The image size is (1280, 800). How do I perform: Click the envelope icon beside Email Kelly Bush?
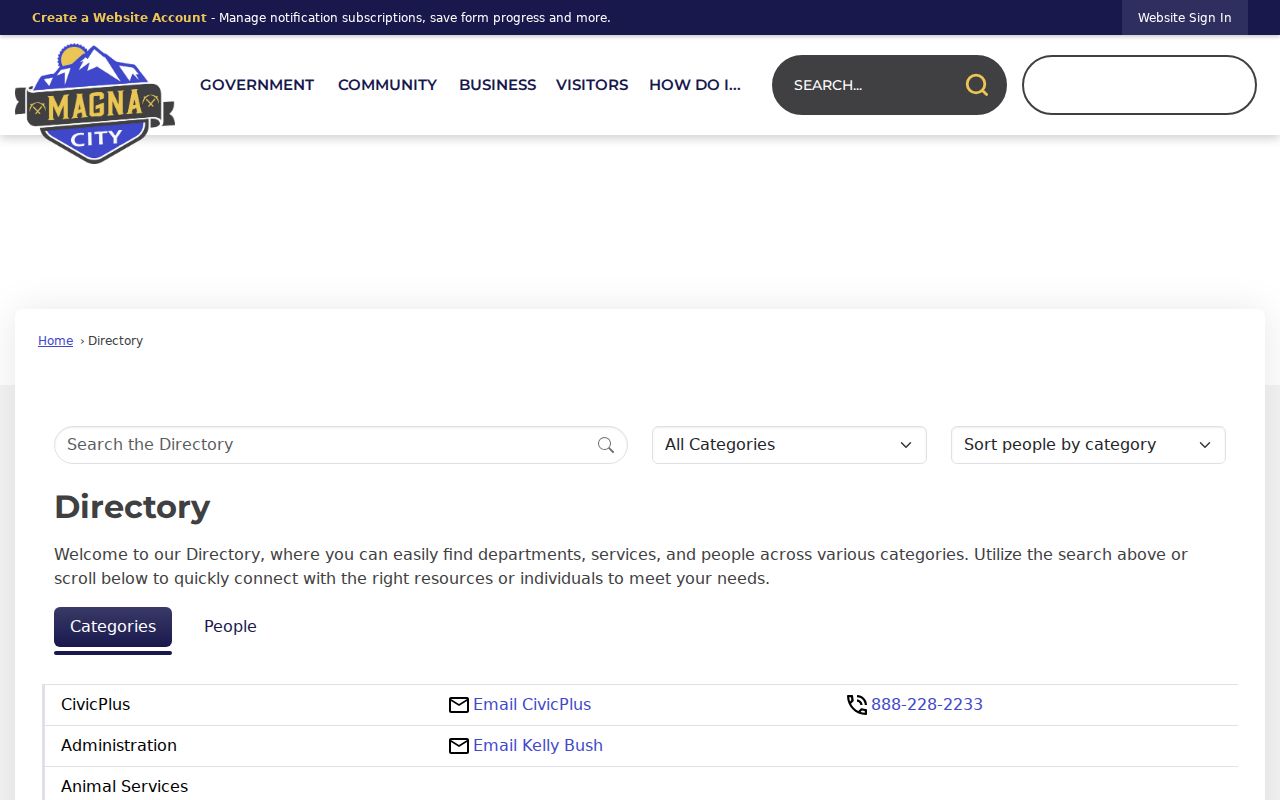(x=459, y=746)
